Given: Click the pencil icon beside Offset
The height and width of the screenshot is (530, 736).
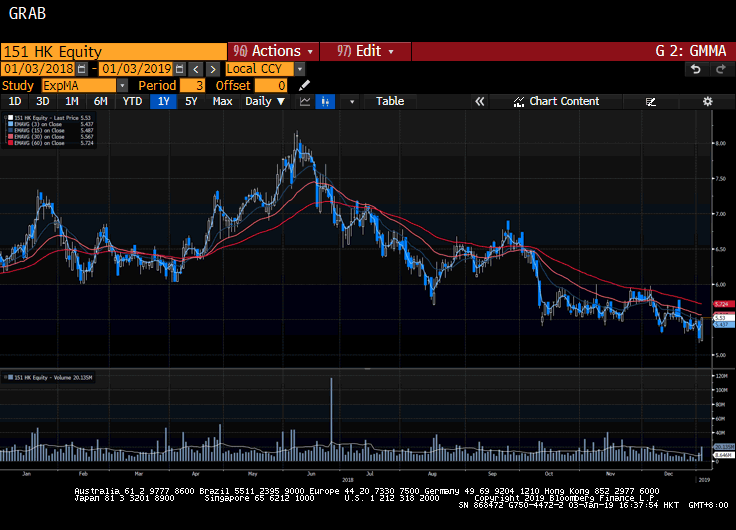Looking at the screenshot, I should point(304,85).
